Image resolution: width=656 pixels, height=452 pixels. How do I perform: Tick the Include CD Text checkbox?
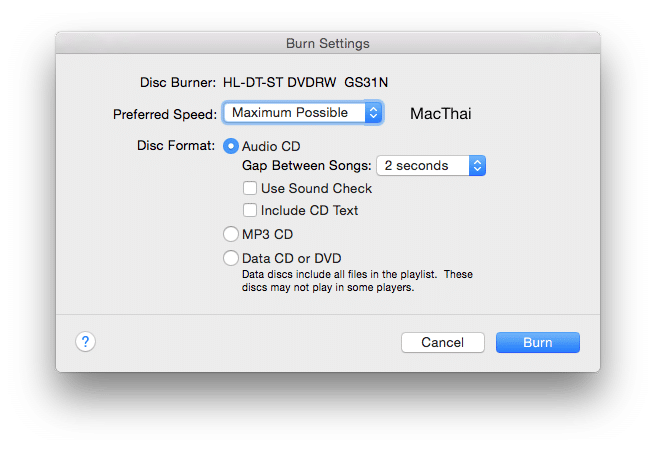(x=250, y=210)
